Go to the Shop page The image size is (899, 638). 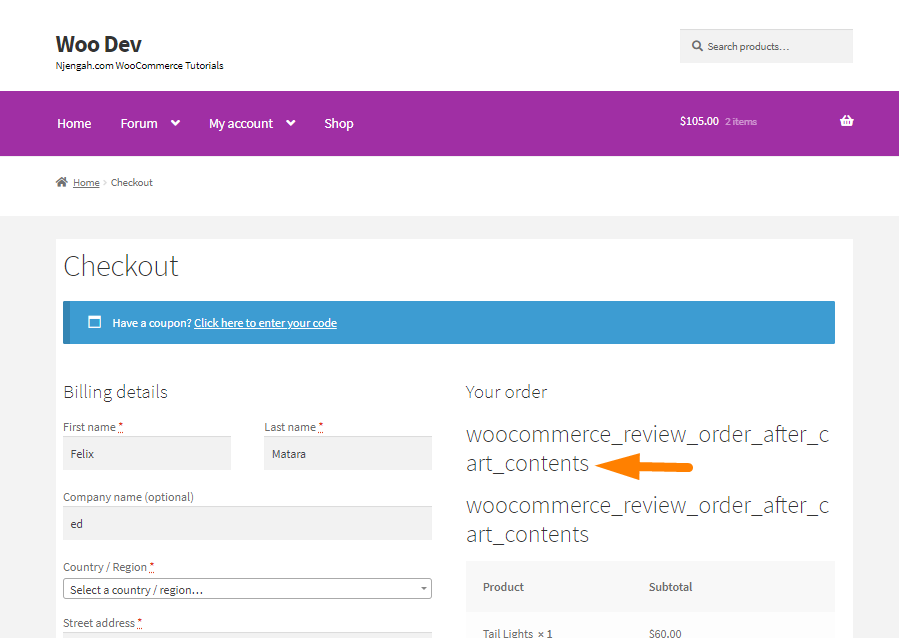(x=339, y=124)
